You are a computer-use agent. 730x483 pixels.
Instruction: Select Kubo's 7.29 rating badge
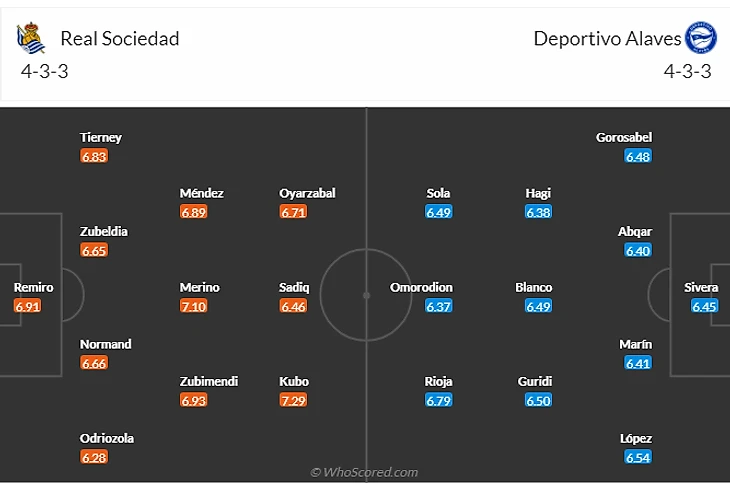point(294,400)
